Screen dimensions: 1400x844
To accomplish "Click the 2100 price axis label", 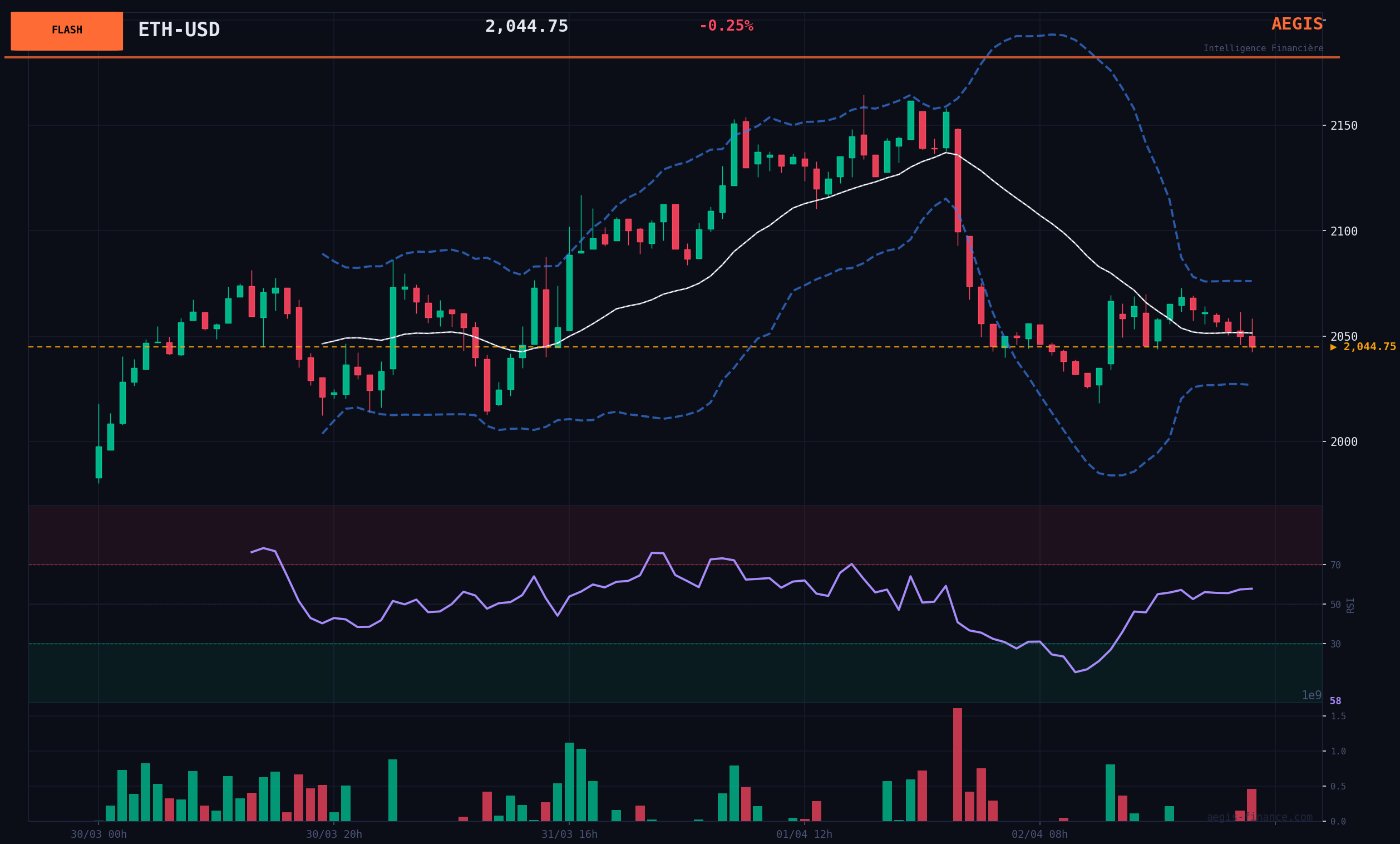I will click(1343, 231).
